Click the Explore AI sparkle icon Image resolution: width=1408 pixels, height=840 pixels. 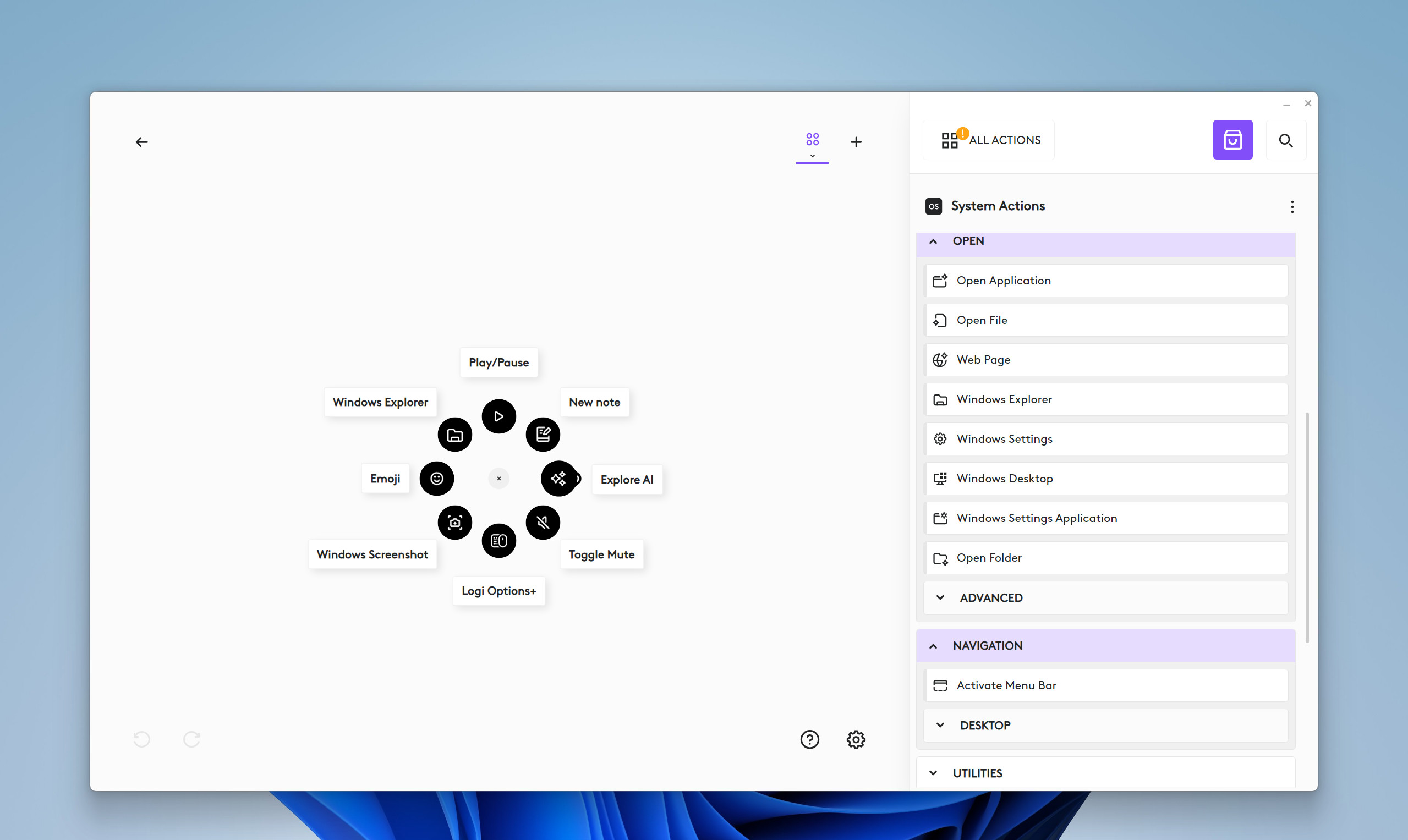click(x=559, y=479)
